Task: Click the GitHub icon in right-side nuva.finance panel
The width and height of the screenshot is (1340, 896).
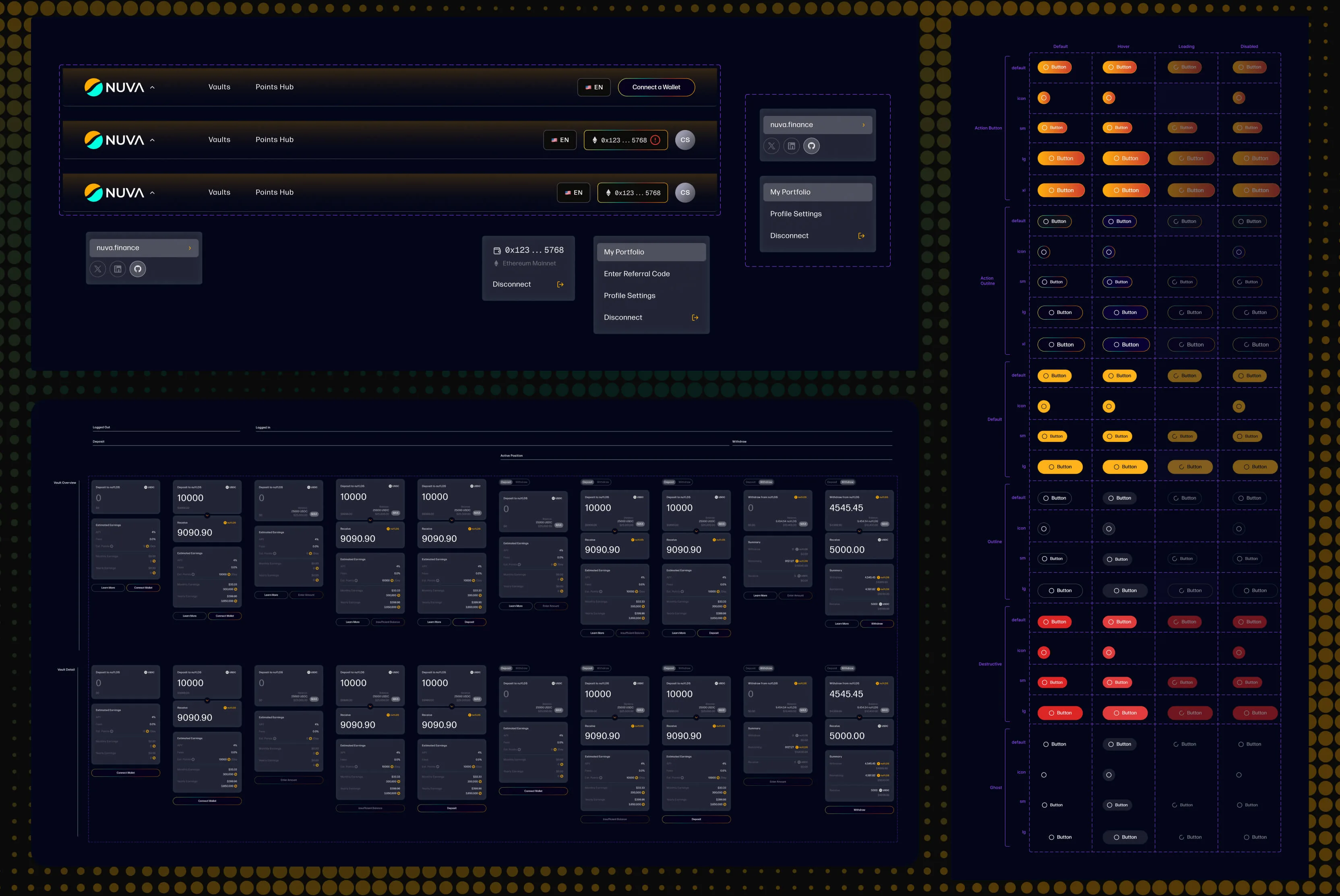Action: (812, 146)
